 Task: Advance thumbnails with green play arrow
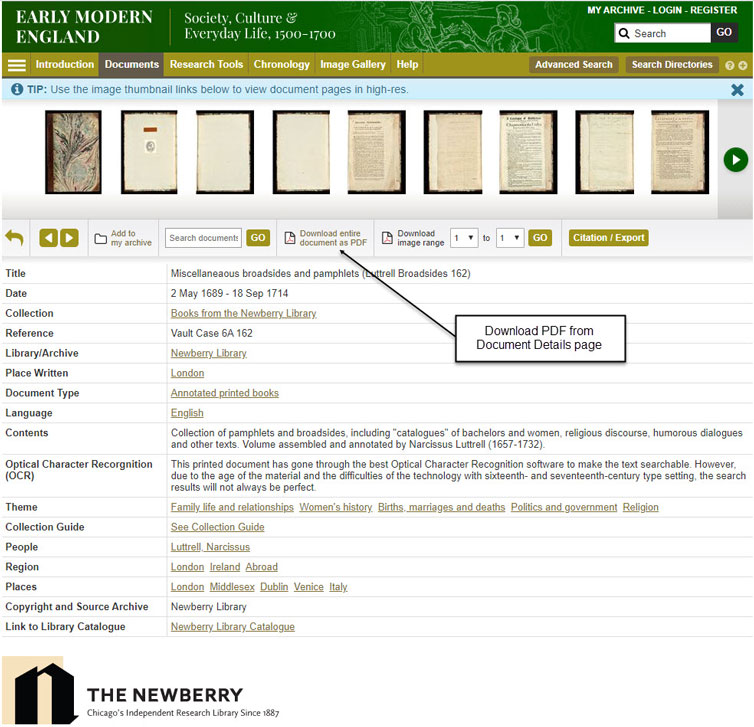coord(736,160)
